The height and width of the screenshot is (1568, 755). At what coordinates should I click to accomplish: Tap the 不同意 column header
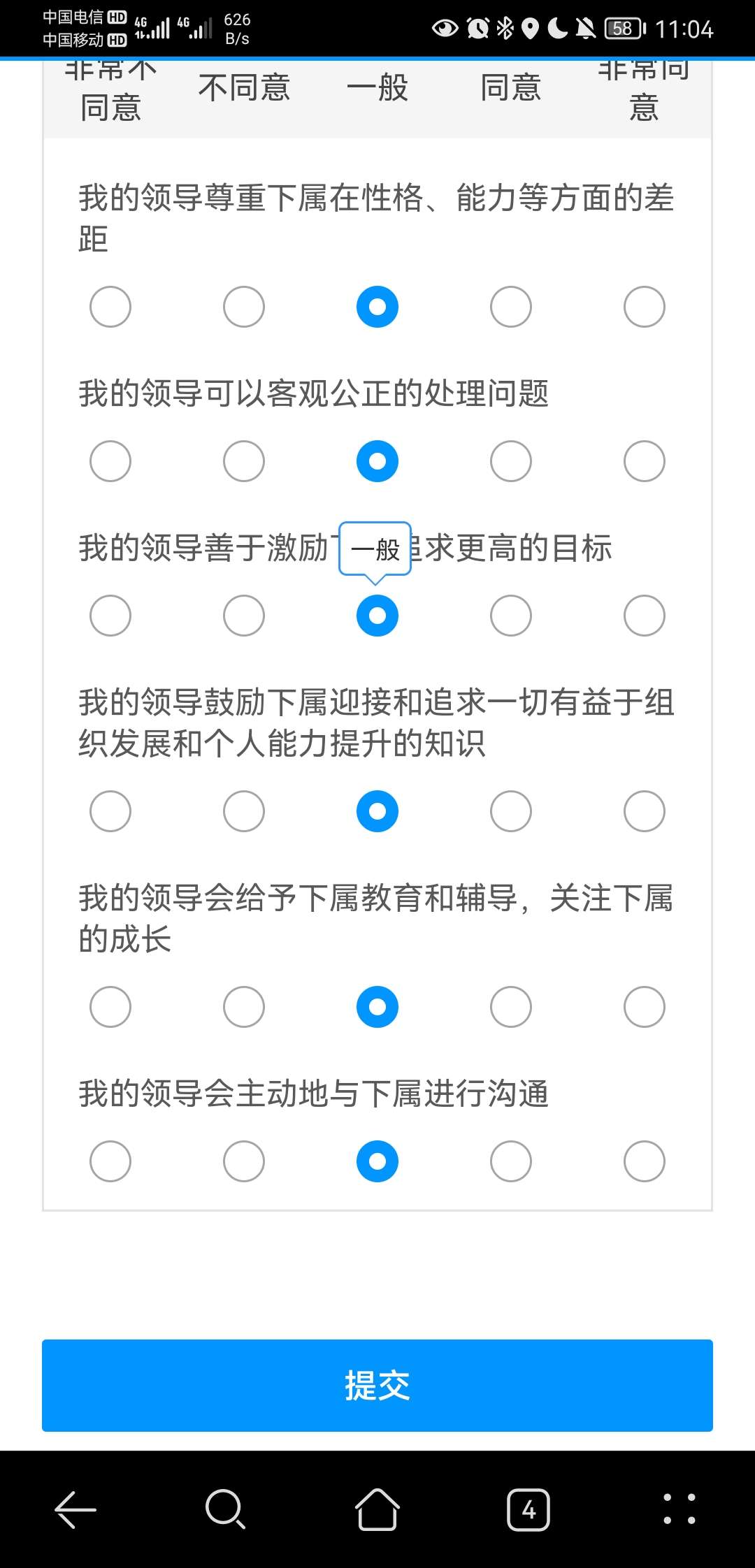244,89
